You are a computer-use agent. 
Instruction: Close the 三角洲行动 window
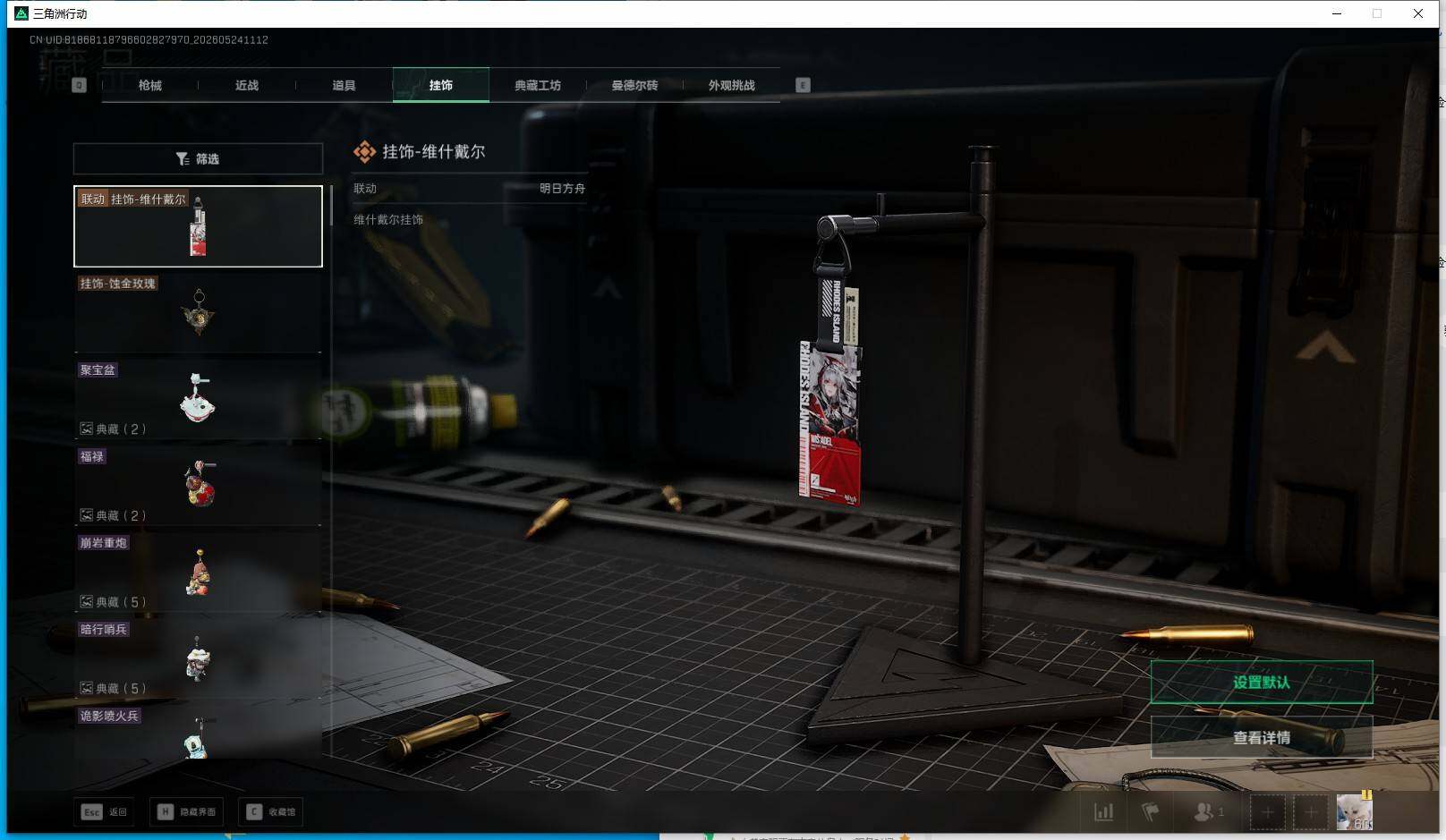point(1418,13)
